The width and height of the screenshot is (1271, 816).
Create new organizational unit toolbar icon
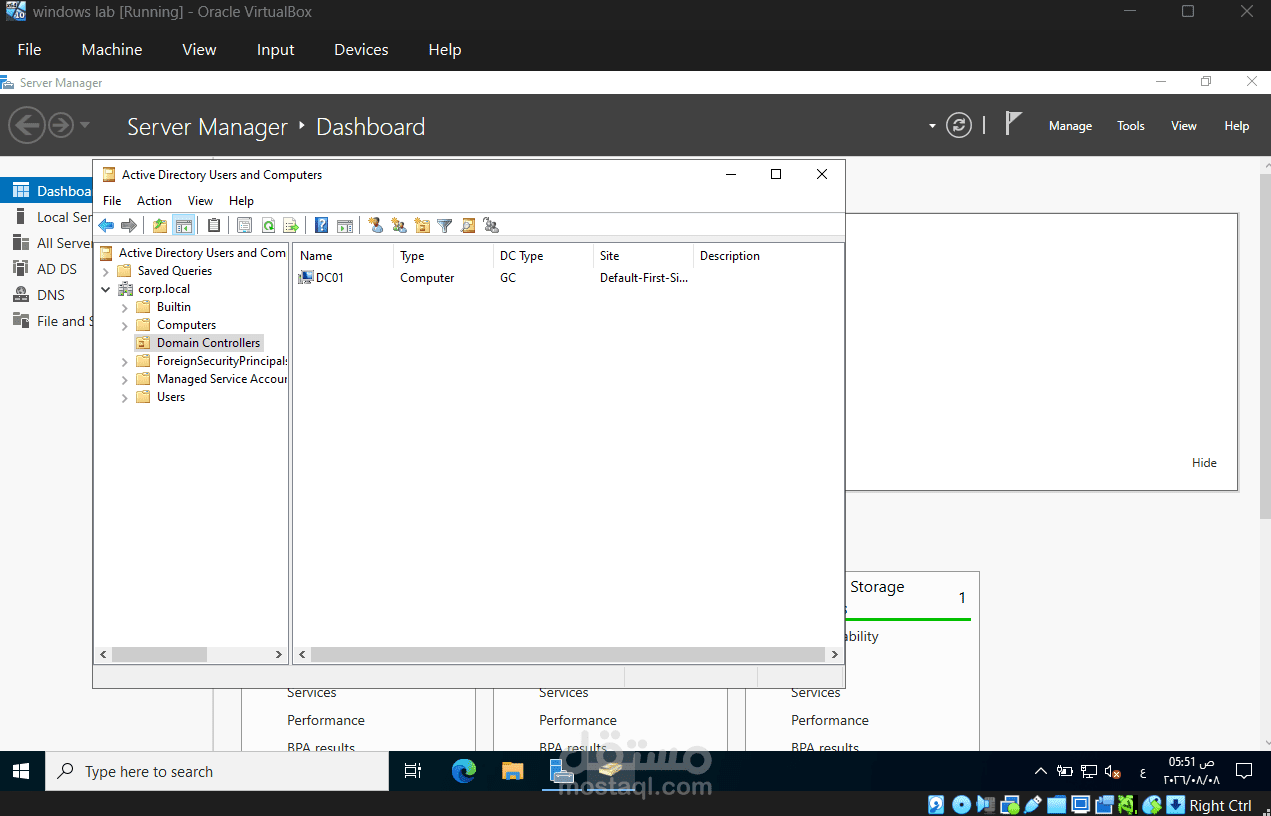coord(422,226)
